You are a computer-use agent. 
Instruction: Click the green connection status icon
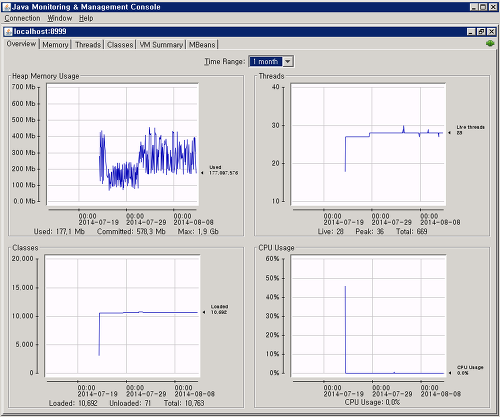tap(490, 43)
